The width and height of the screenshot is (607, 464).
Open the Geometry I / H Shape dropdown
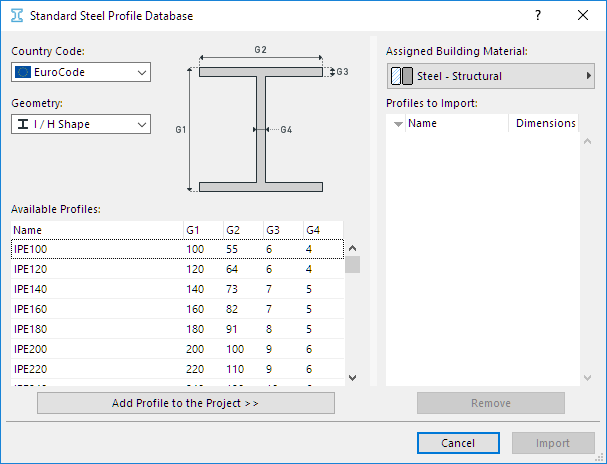(80, 124)
